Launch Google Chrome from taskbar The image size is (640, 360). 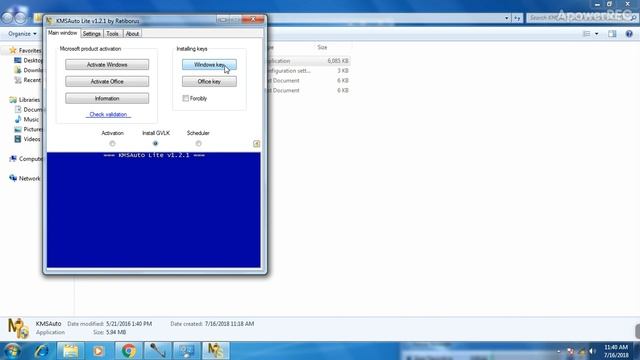pos(129,351)
